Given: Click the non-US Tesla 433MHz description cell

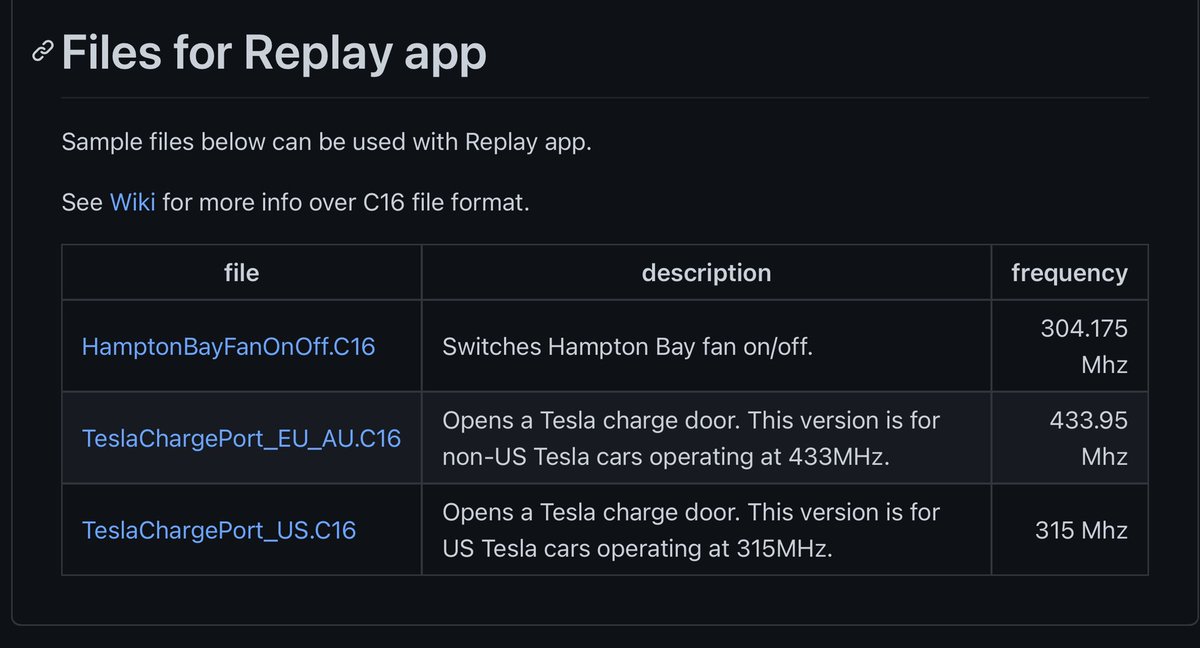Looking at the screenshot, I should click(x=706, y=438).
